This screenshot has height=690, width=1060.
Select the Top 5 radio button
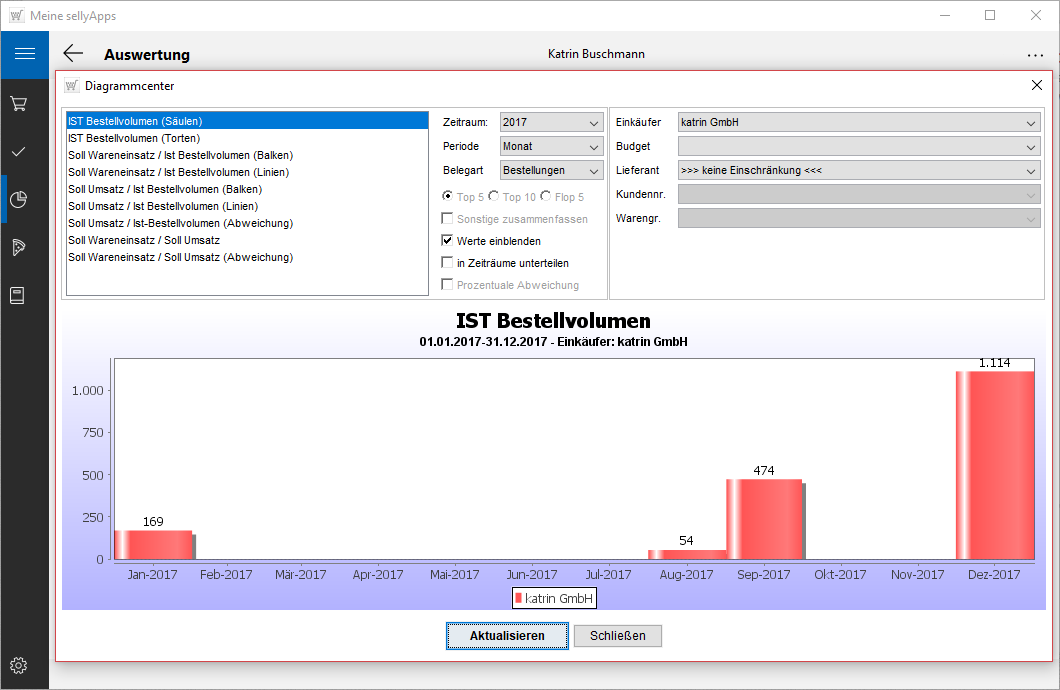pos(447,197)
